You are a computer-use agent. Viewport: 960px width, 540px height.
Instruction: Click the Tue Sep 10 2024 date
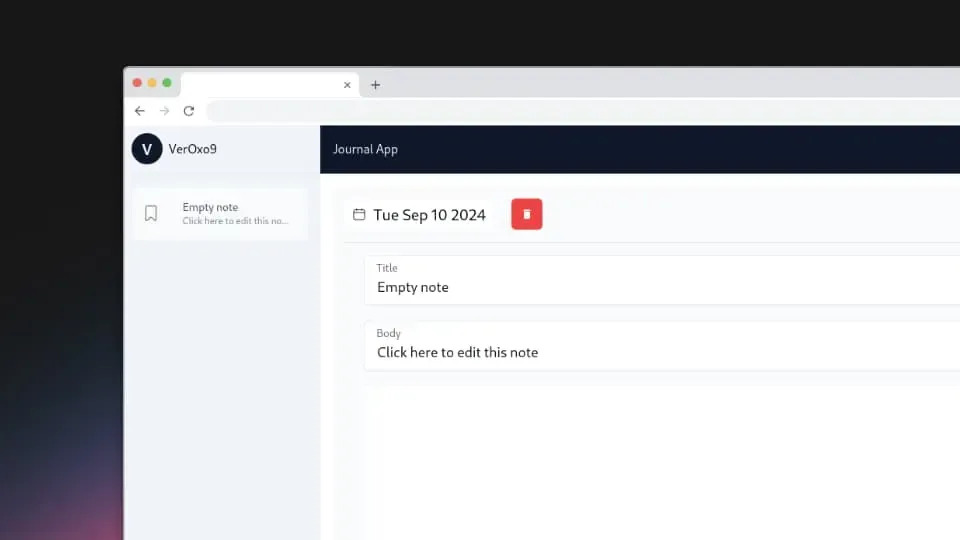coord(429,215)
